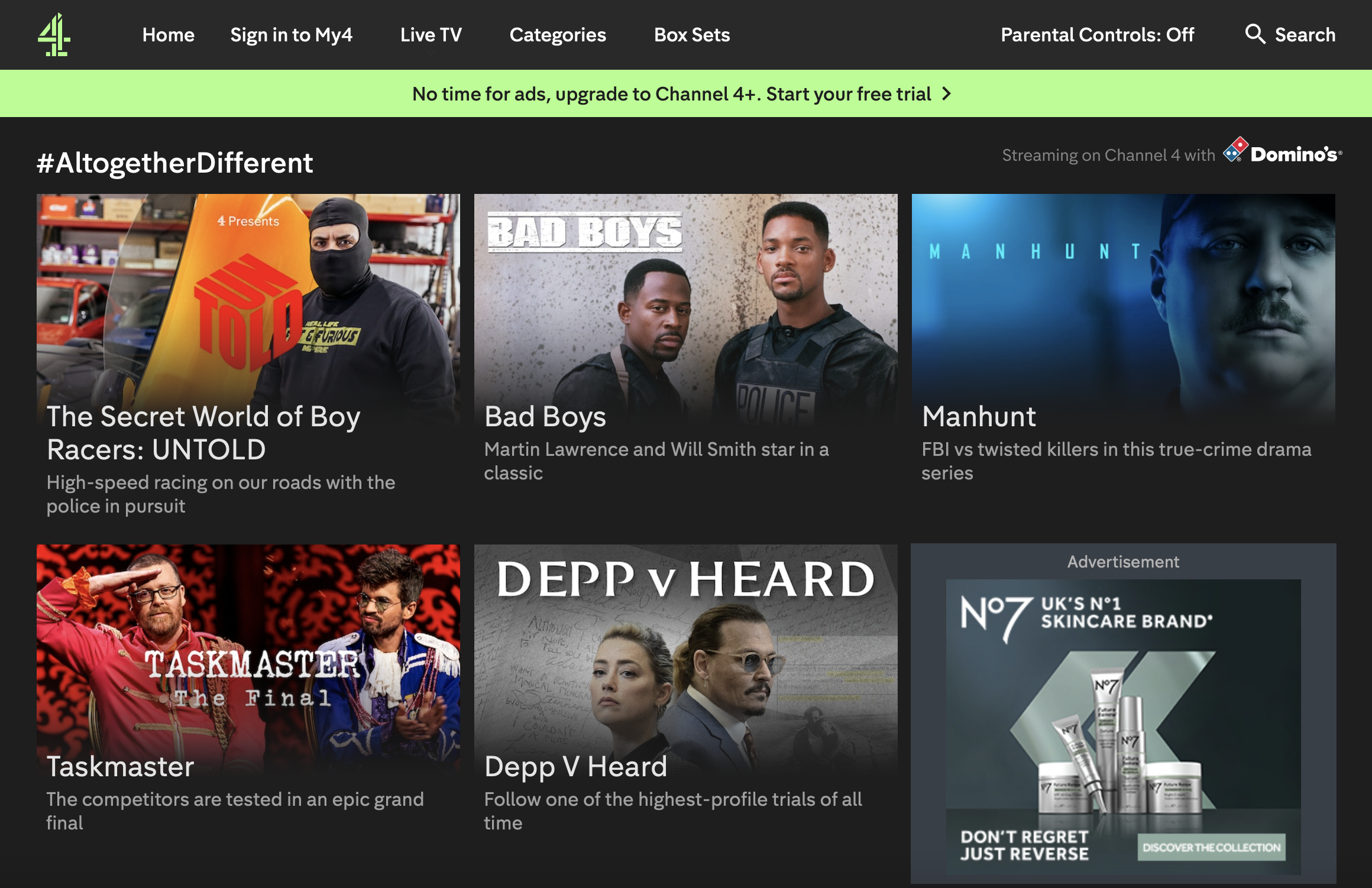Expand the Live TV dropdown menu

click(431, 35)
